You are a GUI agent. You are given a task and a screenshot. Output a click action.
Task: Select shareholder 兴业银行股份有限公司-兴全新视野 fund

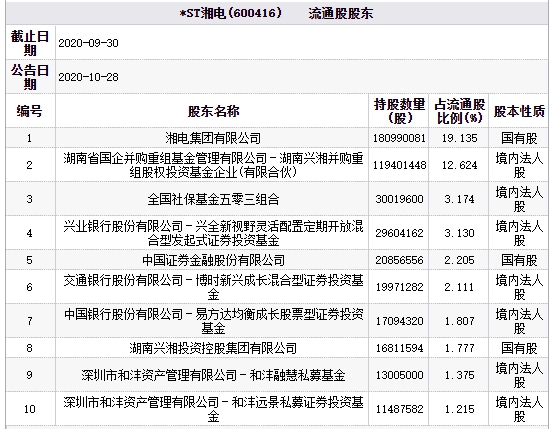[213, 233]
